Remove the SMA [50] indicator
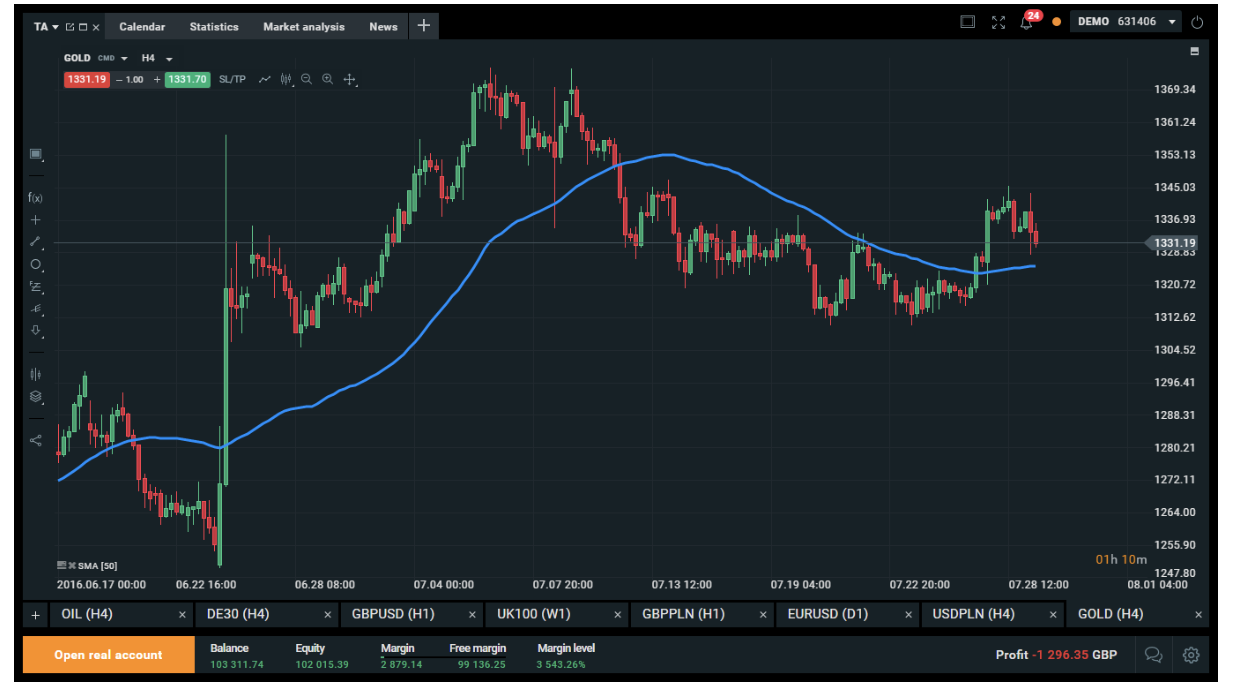 pos(72,566)
